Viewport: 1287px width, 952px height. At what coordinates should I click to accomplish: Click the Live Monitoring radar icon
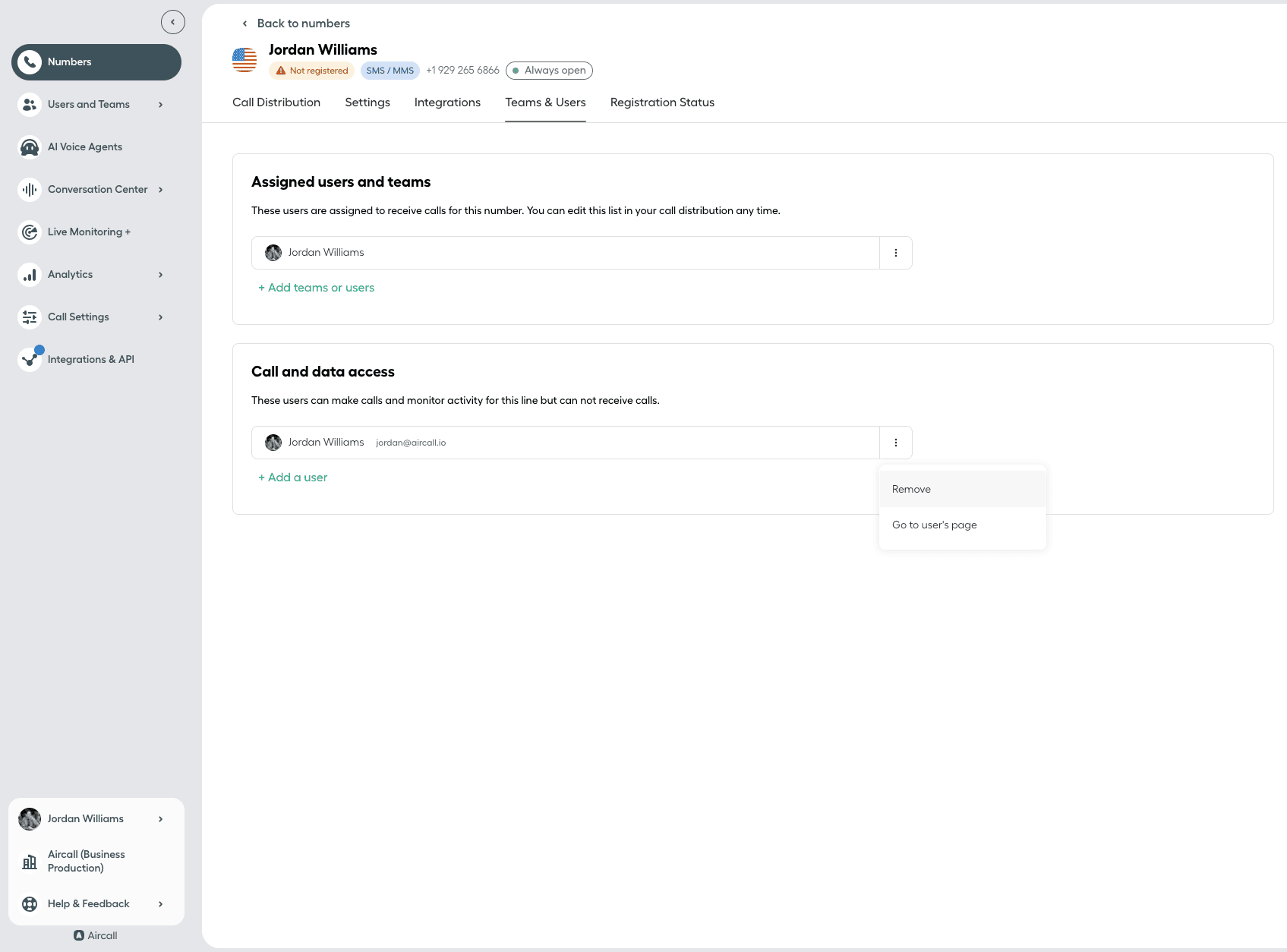click(x=30, y=232)
